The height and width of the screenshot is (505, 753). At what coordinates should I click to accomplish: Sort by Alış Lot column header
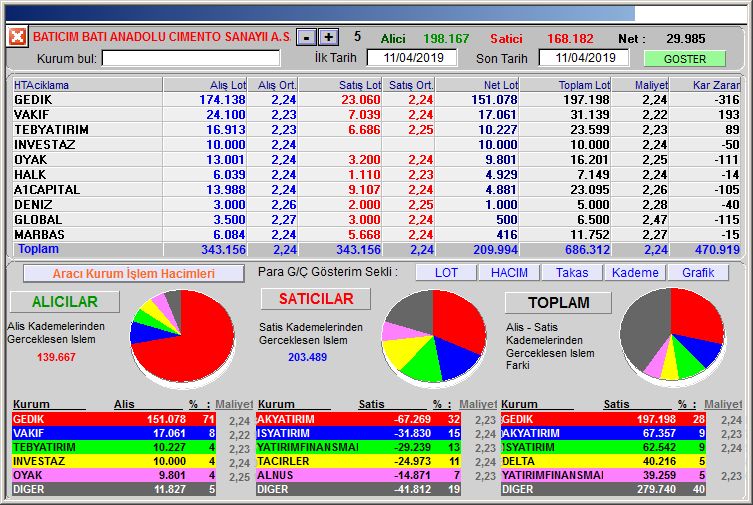205,85
